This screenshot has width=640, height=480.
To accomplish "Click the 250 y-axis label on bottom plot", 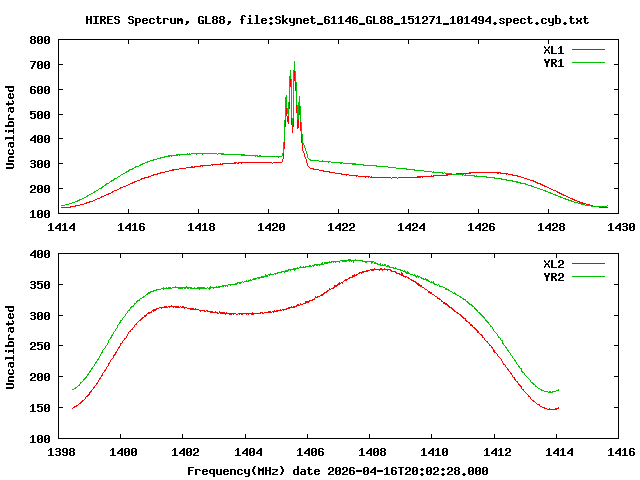I will coord(40,347).
